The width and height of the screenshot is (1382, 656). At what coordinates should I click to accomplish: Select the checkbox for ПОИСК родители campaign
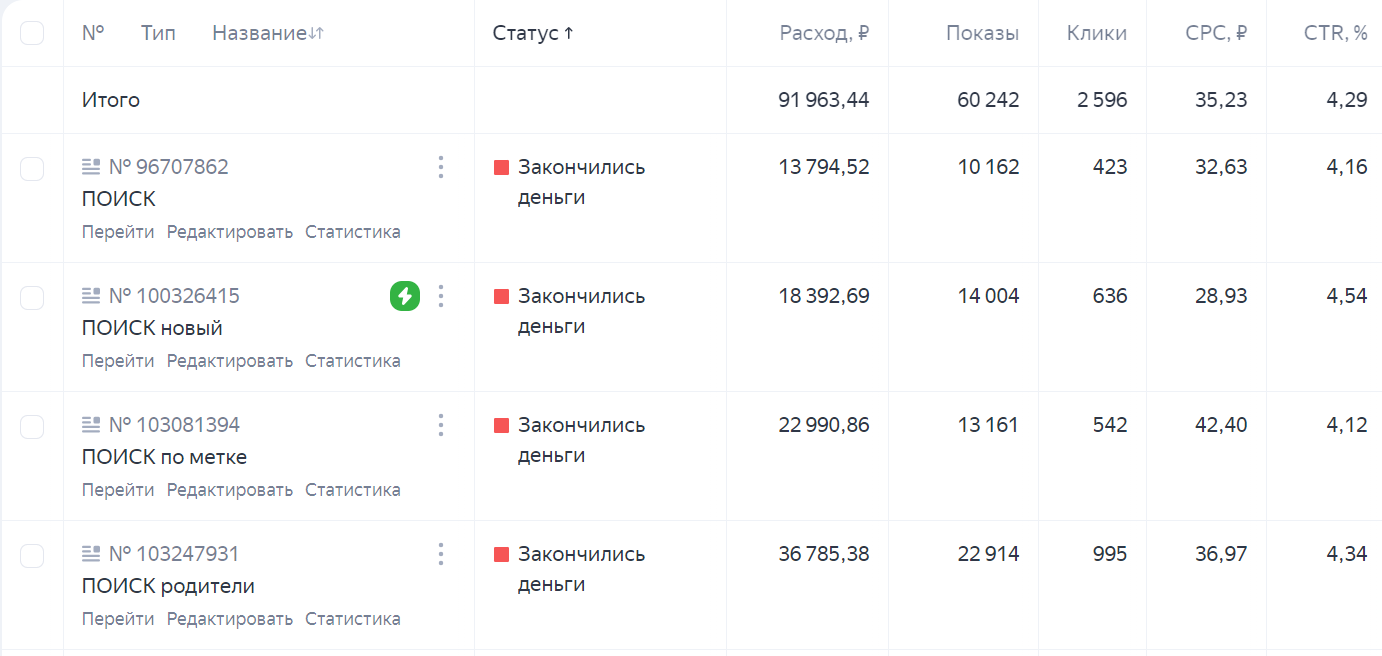coord(32,555)
